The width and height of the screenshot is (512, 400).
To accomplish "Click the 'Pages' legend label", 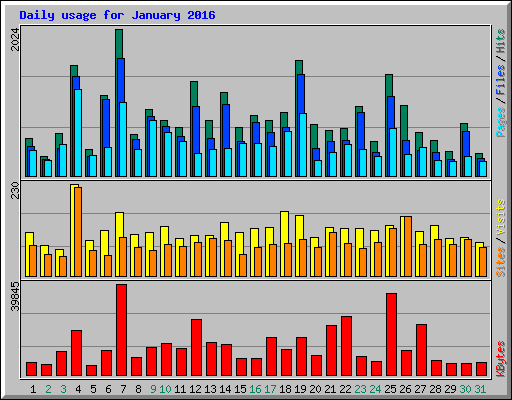I will 501,122.
